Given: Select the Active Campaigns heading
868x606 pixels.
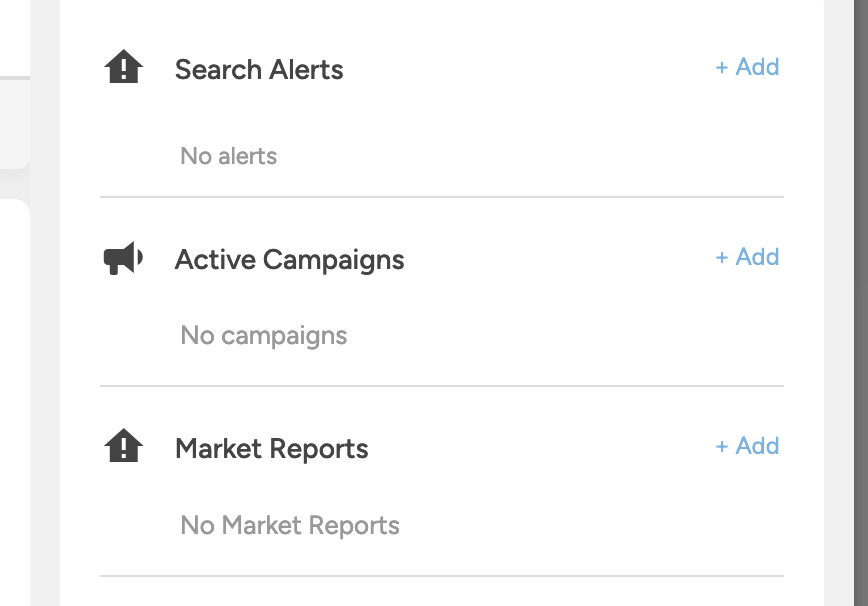Looking at the screenshot, I should pos(290,260).
